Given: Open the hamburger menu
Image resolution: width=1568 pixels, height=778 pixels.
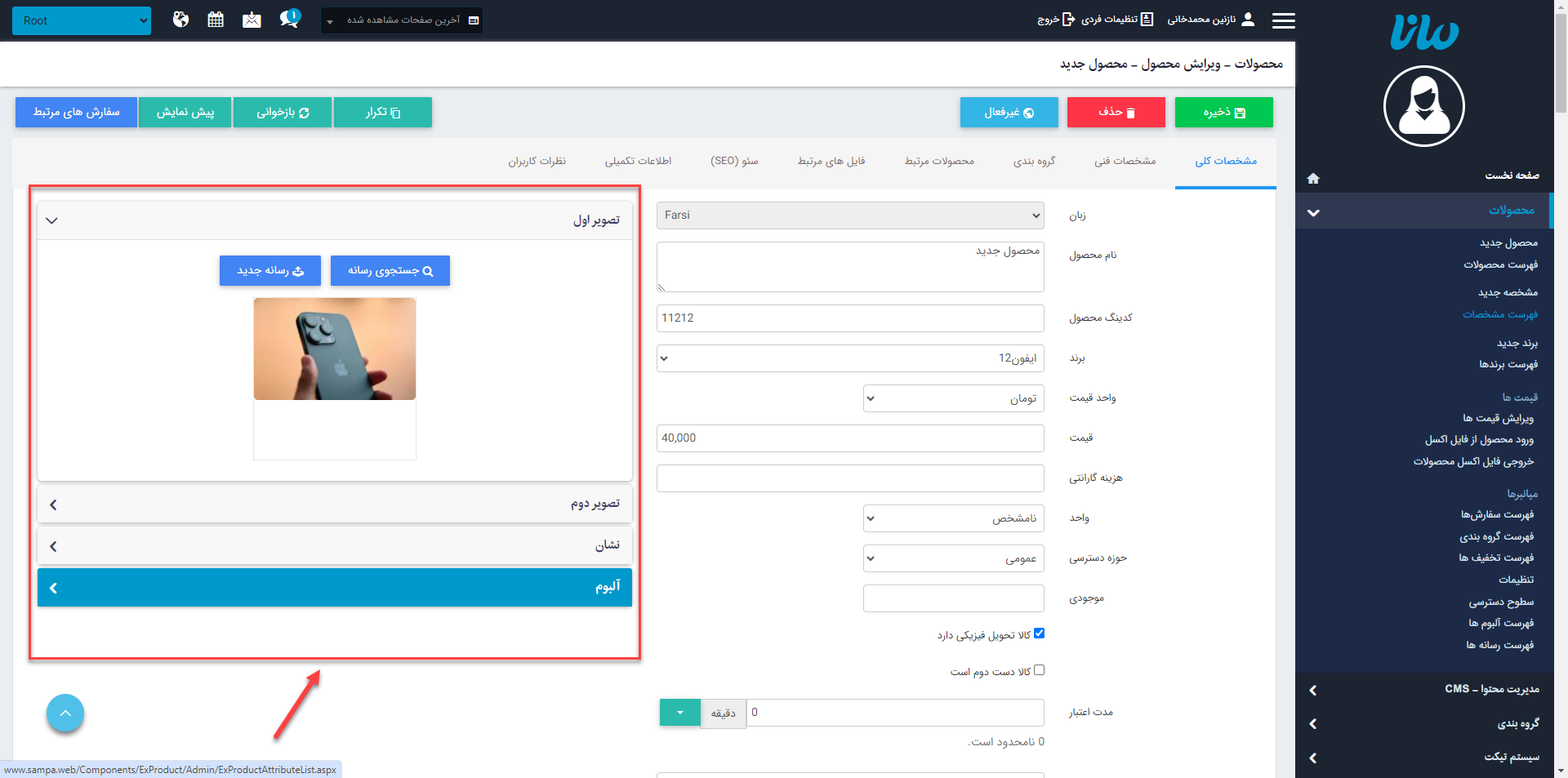Looking at the screenshot, I should click(x=1283, y=20).
